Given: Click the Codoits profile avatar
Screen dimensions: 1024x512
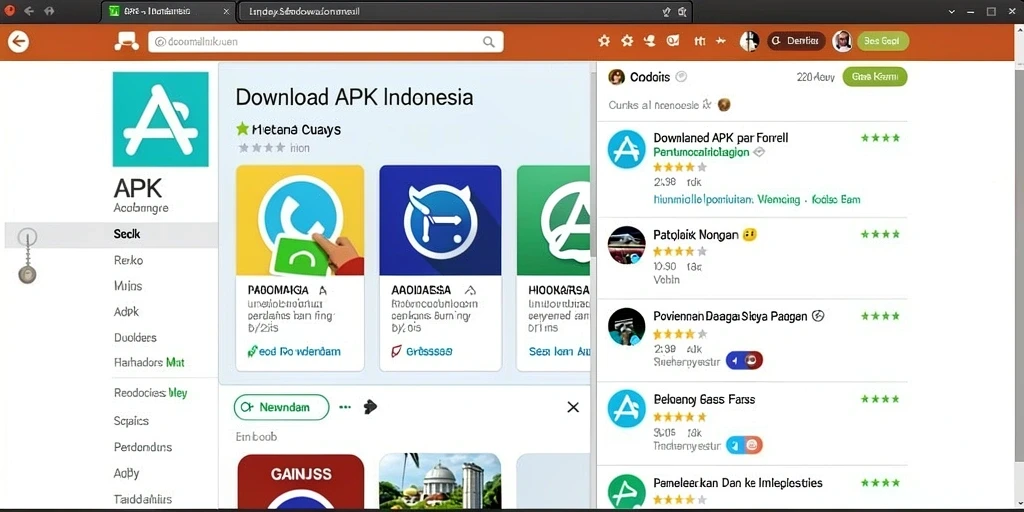Looking at the screenshot, I should pyautogui.click(x=616, y=77).
